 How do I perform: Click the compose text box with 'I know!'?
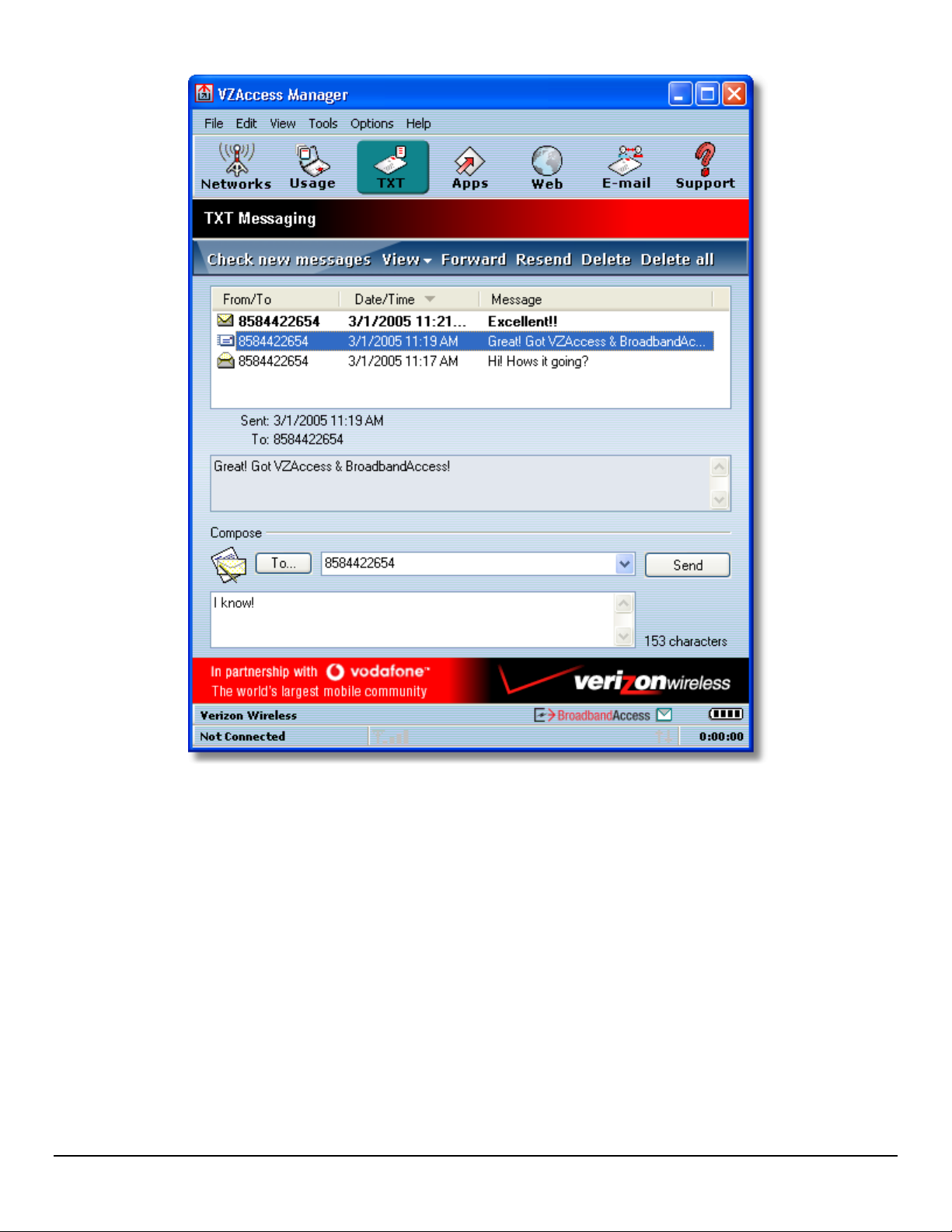tap(413, 619)
